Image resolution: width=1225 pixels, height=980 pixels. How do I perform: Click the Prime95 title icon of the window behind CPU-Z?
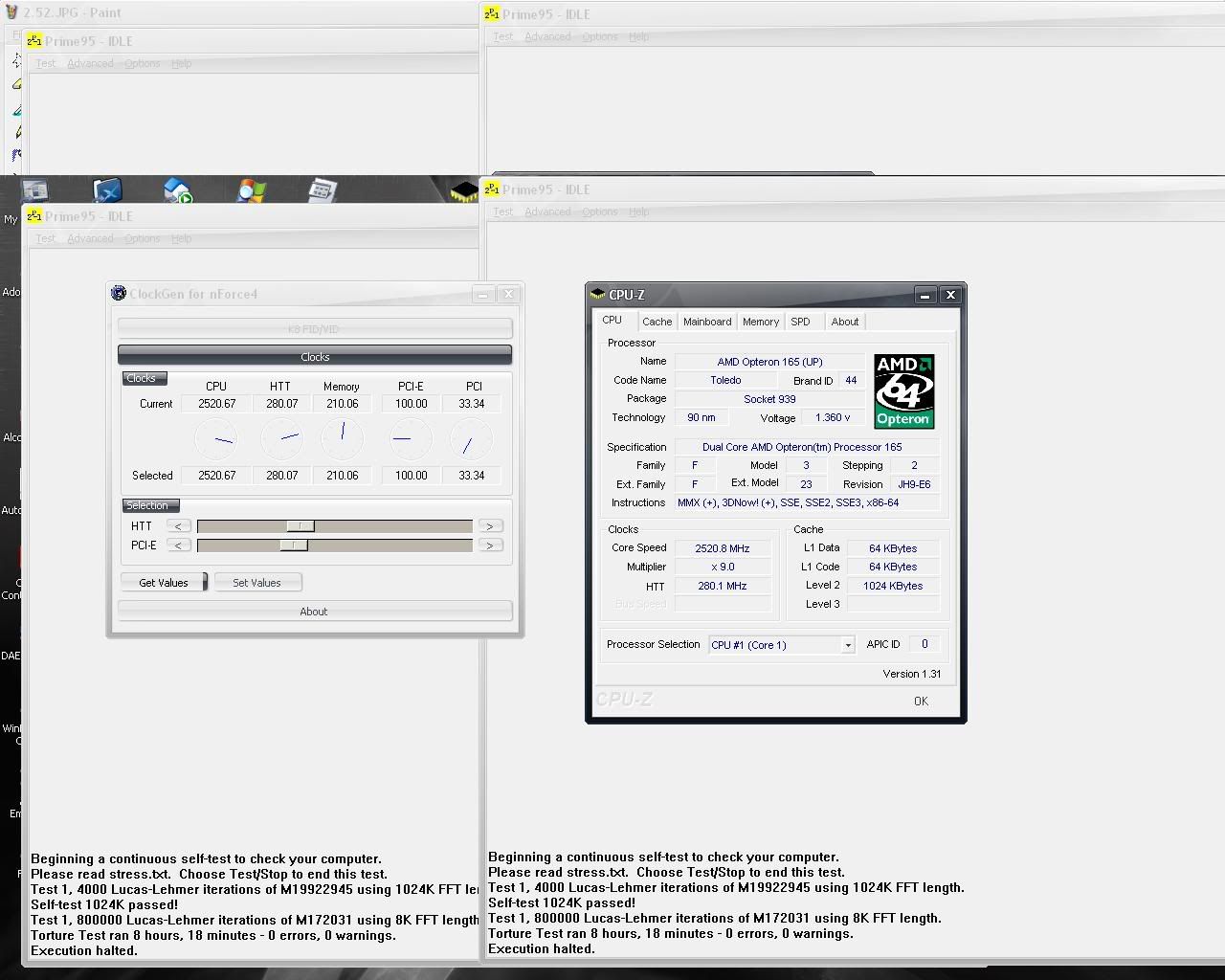point(492,189)
